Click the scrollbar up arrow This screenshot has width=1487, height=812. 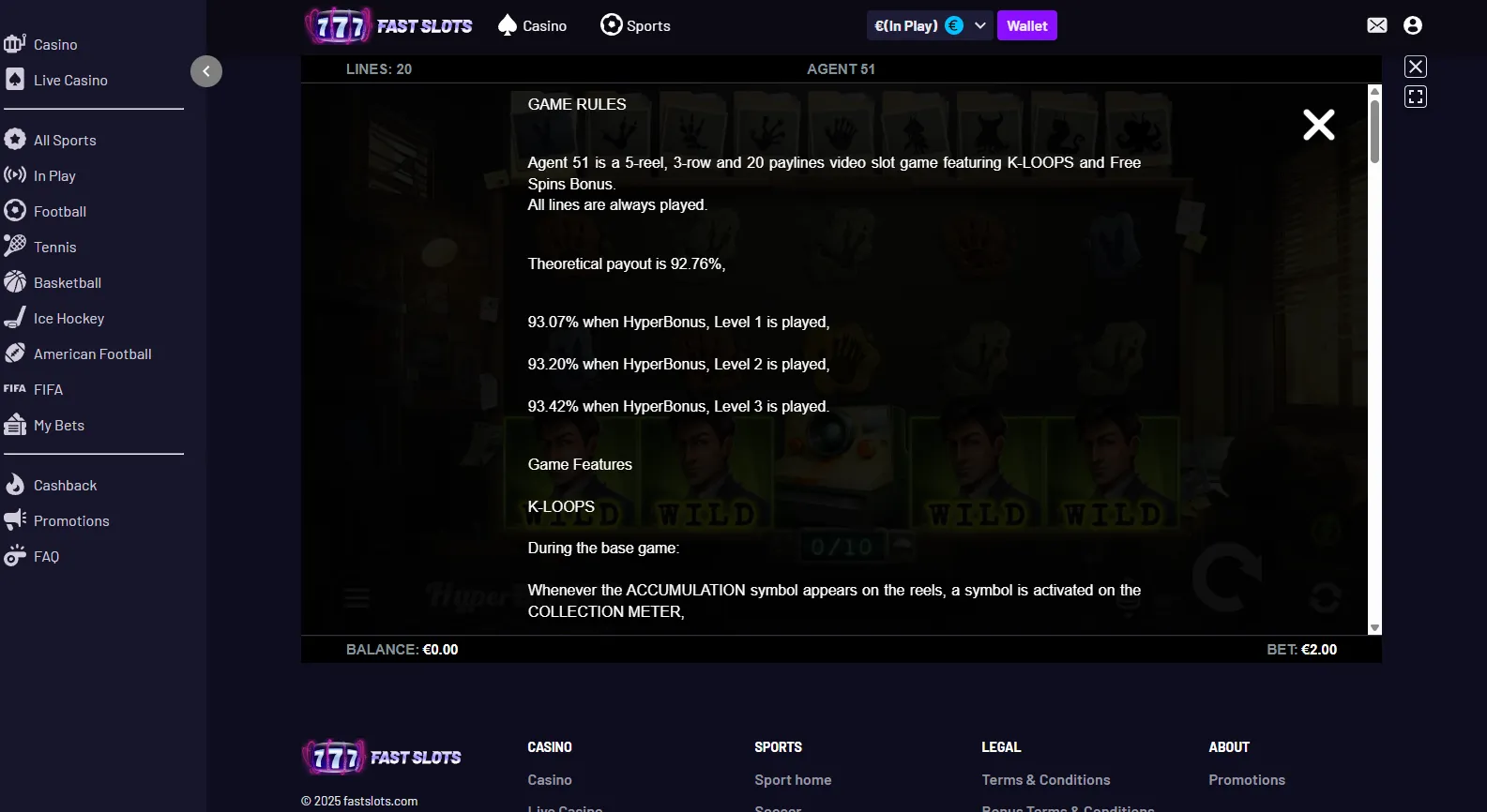tap(1374, 91)
